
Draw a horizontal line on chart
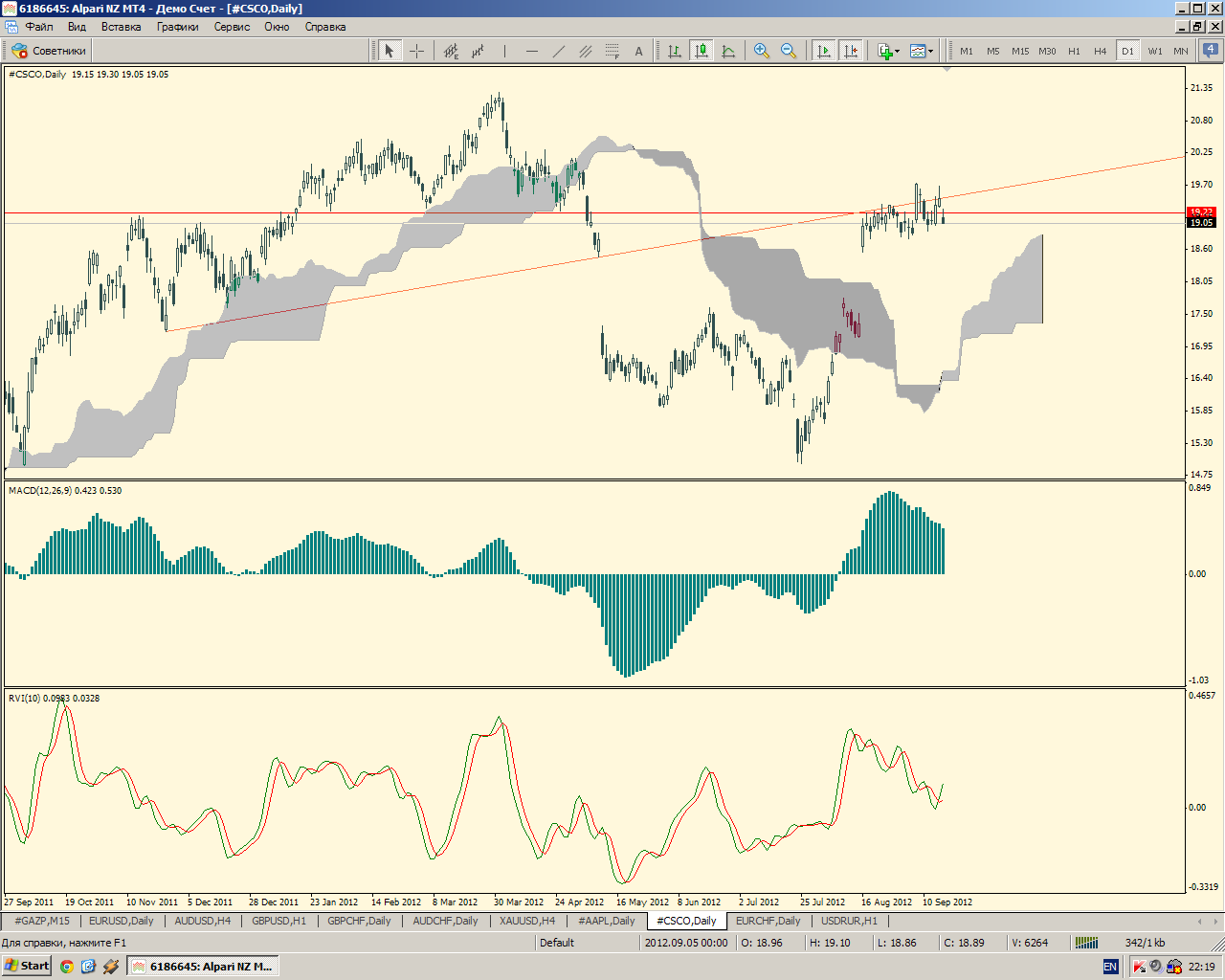pos(531,51)
